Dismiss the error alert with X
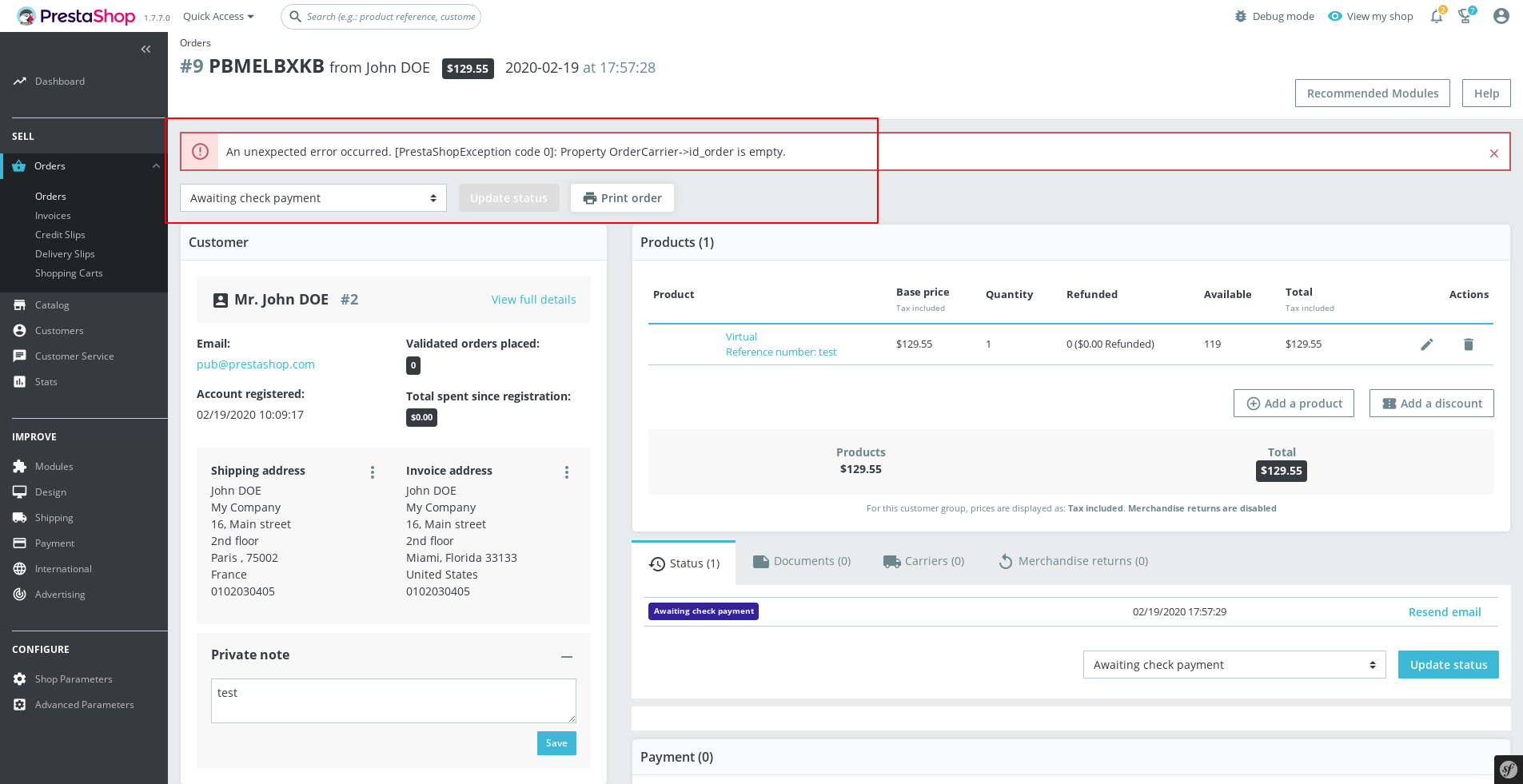This screenshot has height=784, width=1523. tap(1493, 153)
